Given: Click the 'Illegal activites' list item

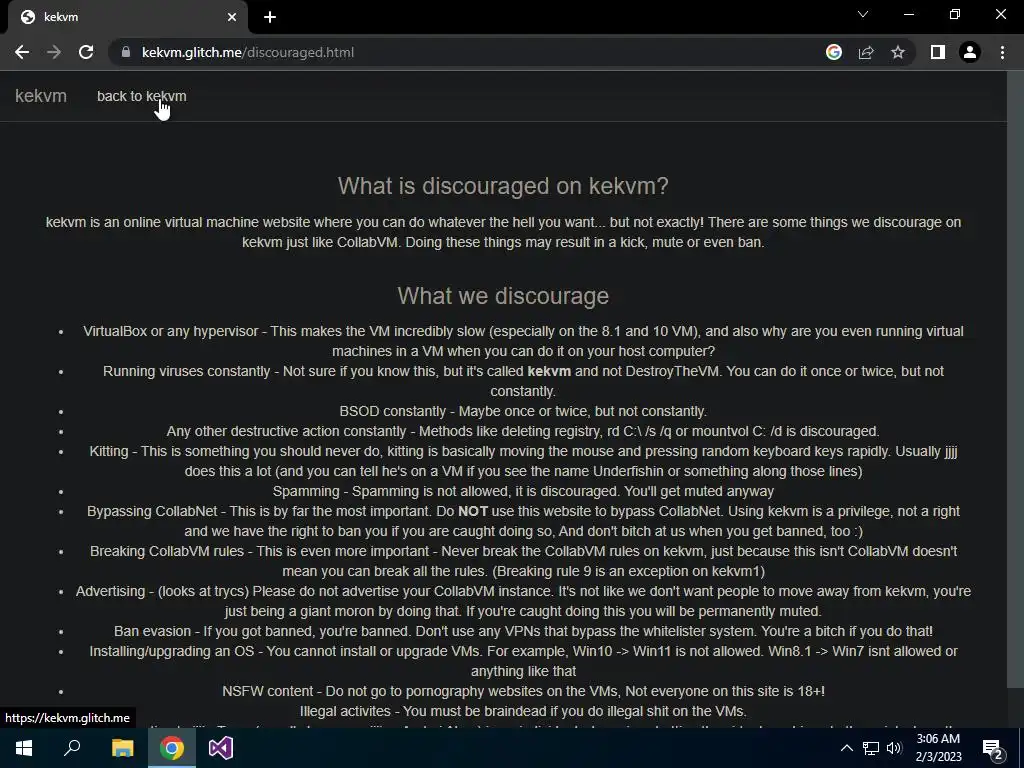Looking at the screenshot, I should (523, 711).
